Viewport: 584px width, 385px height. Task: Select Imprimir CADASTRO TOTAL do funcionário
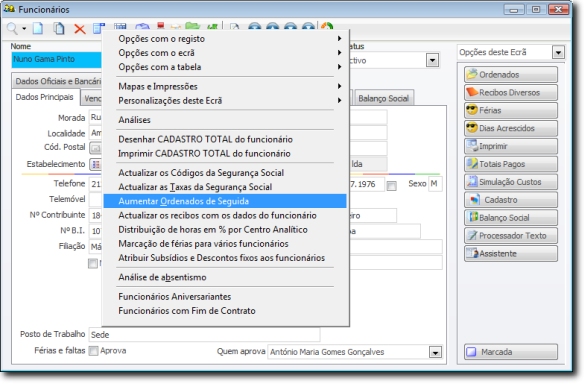tap(225, 153)
